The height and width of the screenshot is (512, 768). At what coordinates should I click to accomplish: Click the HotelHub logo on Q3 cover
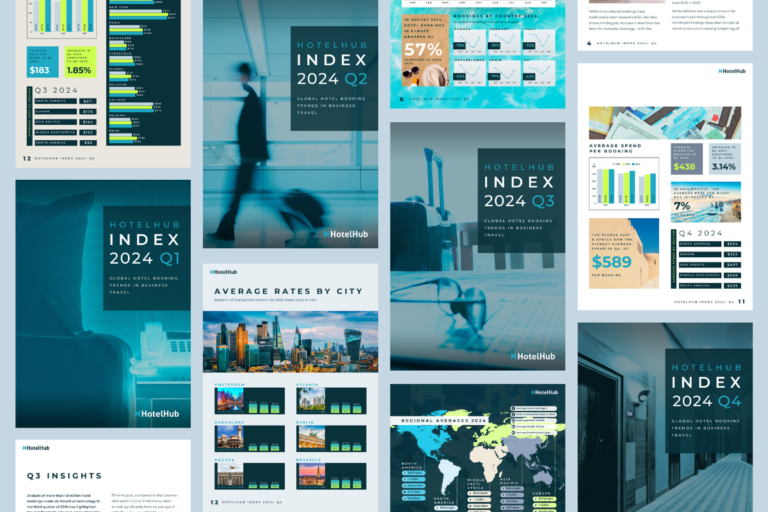coord(533,356)
